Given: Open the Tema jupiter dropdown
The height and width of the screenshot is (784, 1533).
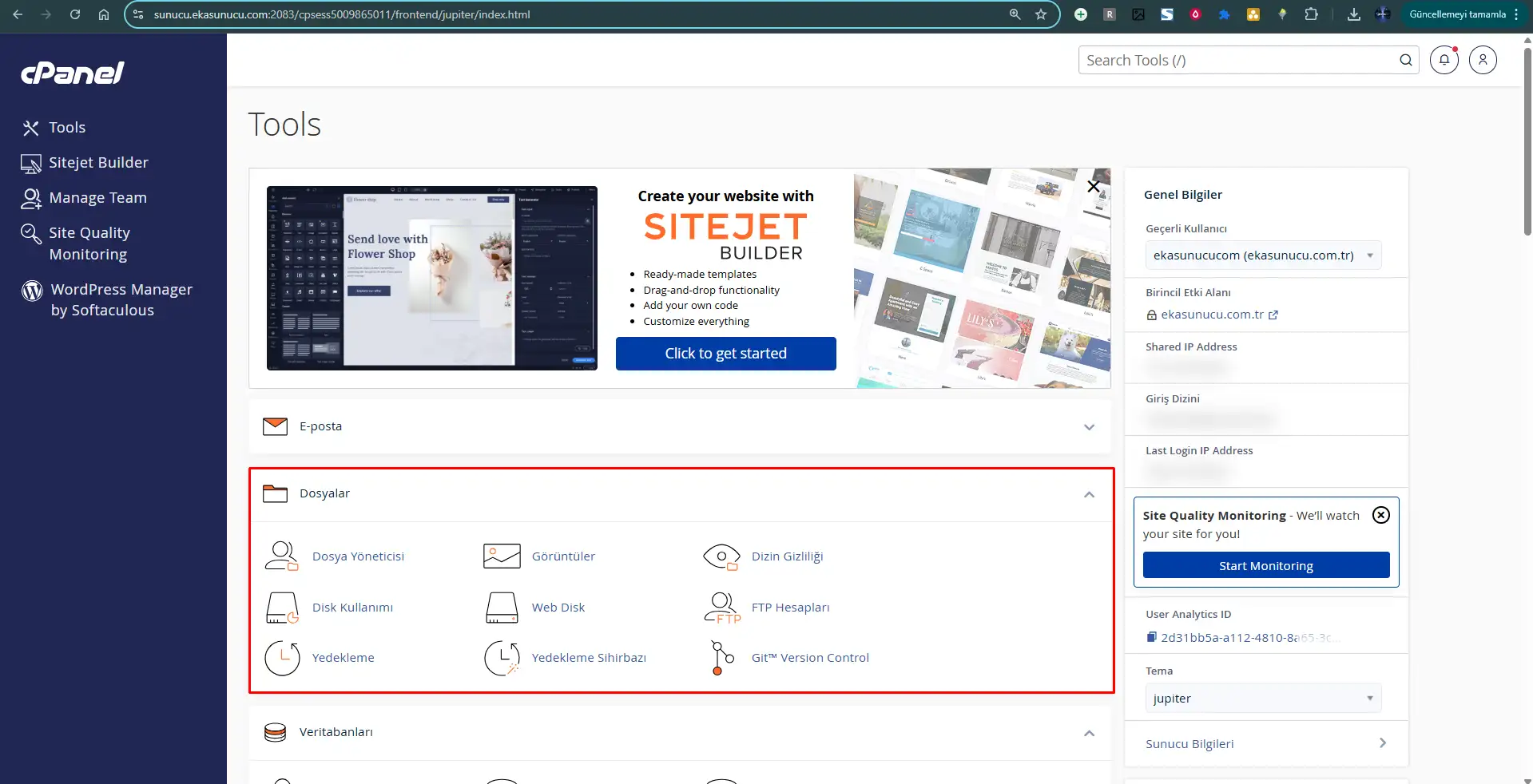Looking at the screenshot, I should point(1262,699).
